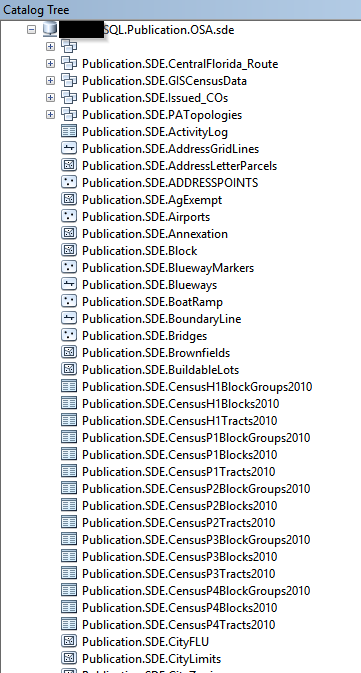Click the database connection icon of OSA.sde
Viewport: 361px width, 673px height.
click(x=50, y=30)
